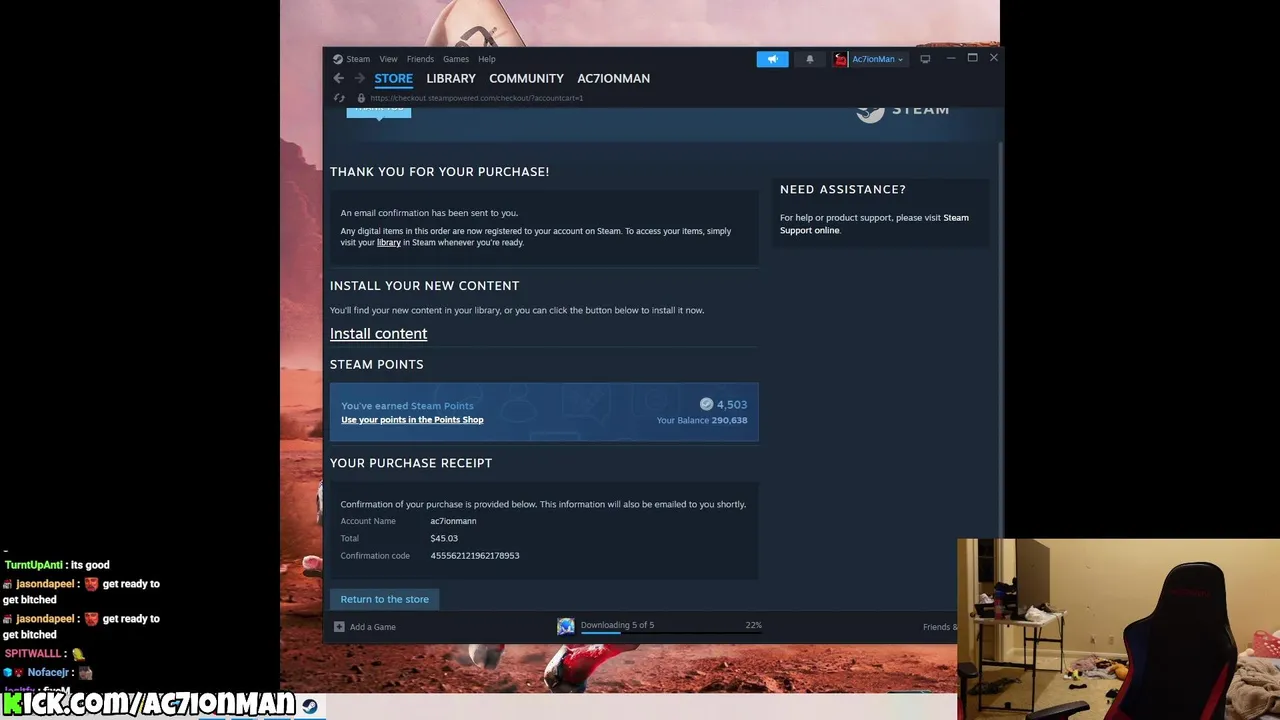The width and height of the screenshot is (1280, 720).
Task: Switch to the STORE tab
Action: pos(393,78)
